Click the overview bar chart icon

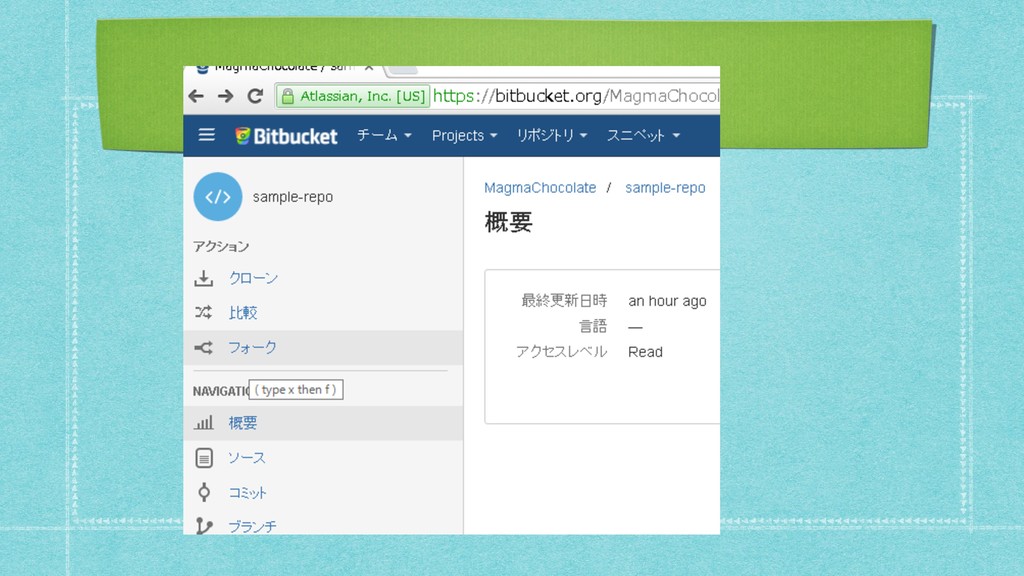click(204, 423)
